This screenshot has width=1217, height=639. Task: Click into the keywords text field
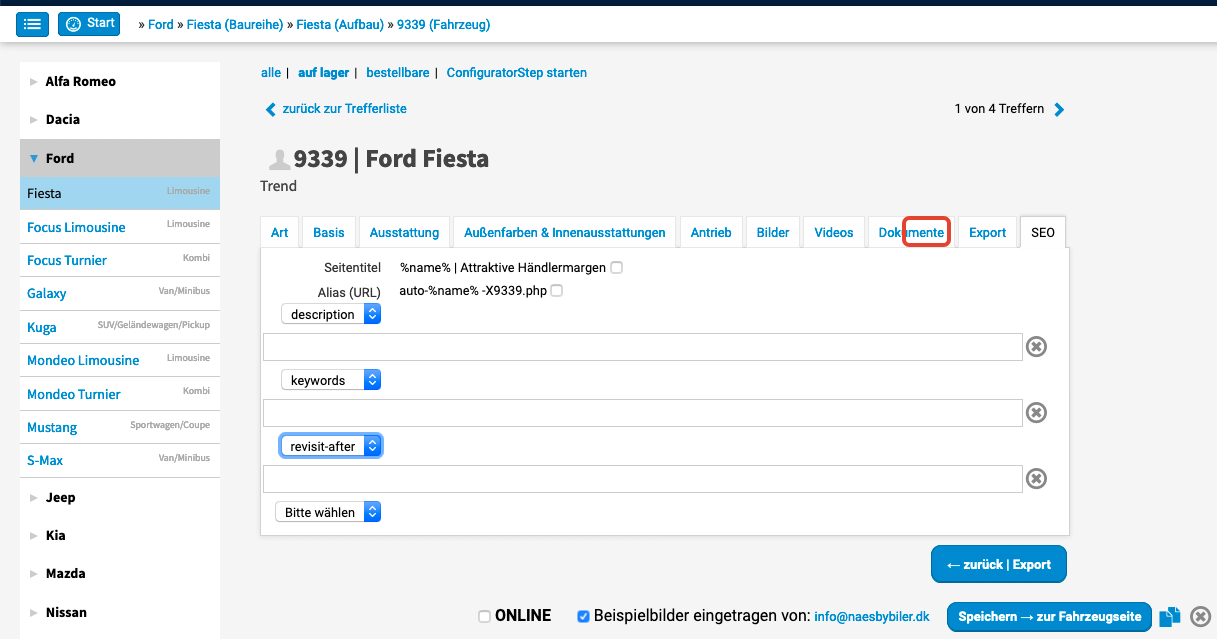642,413
